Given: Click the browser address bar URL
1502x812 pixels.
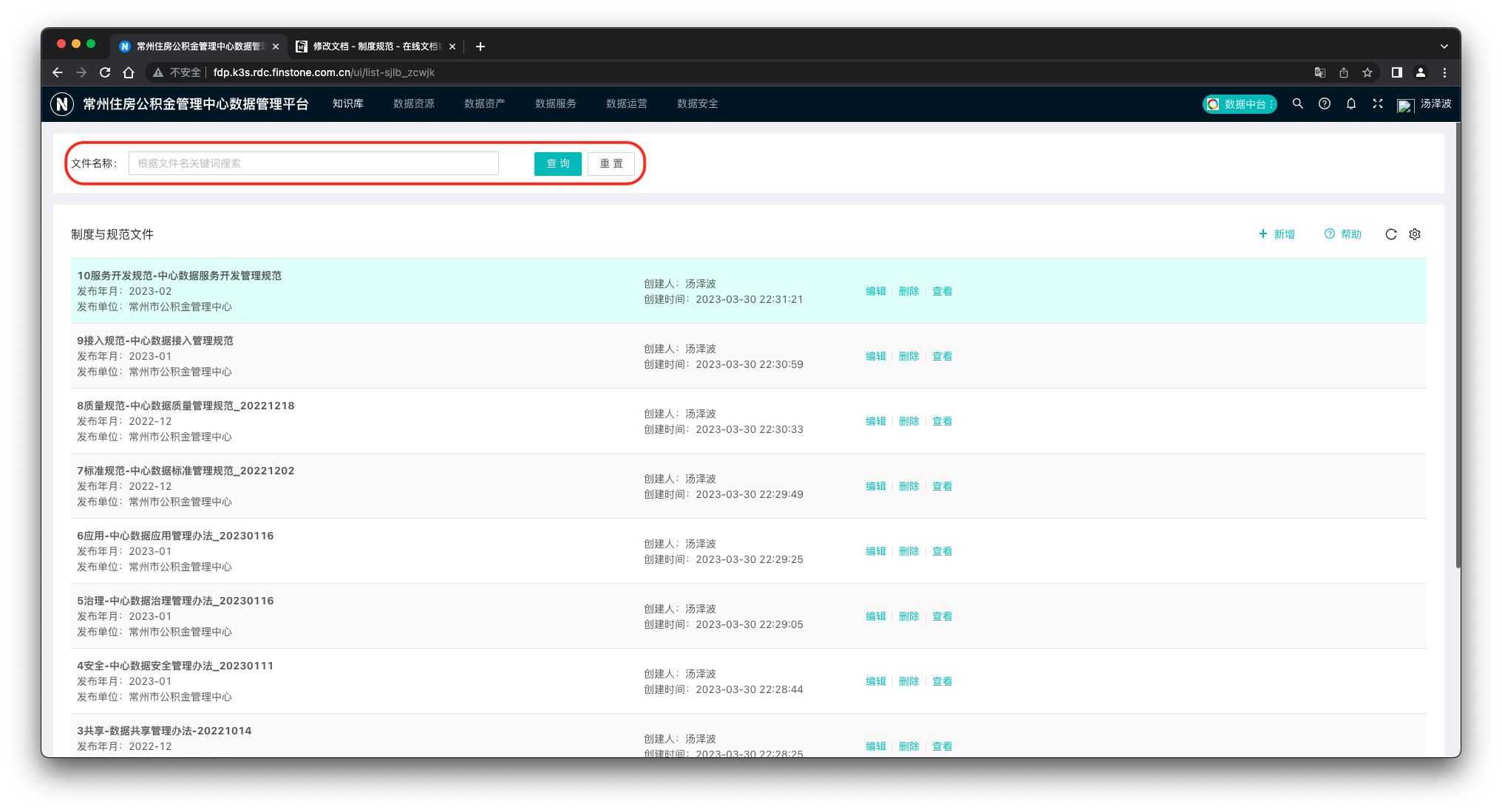Looking at the screenshot, I should point(324,72).
